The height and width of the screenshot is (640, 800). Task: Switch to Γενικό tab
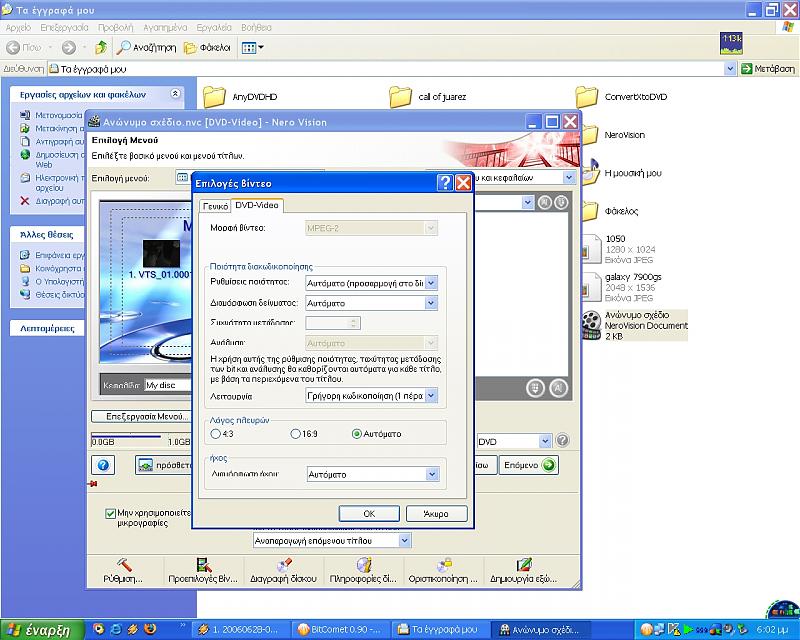[215, 206]
